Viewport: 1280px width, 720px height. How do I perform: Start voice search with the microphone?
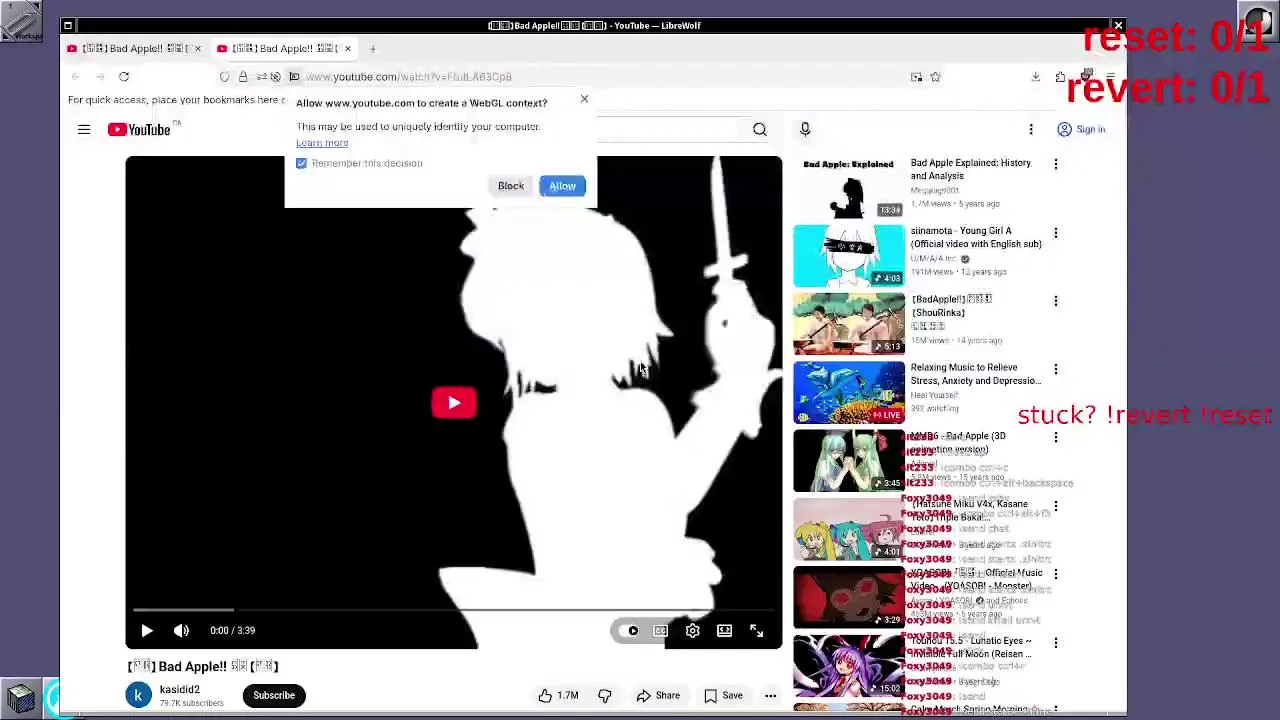point(805,129)
